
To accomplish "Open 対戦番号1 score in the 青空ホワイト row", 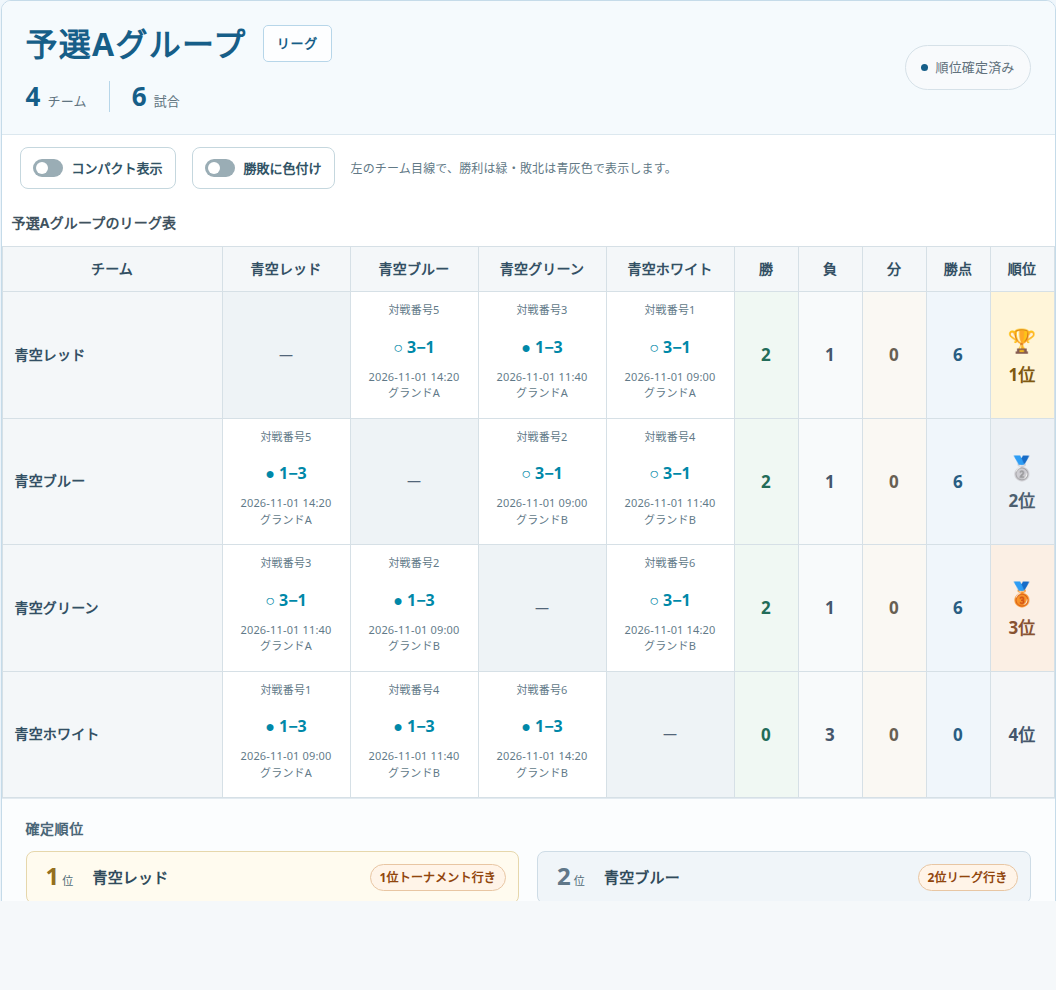I will pyautogui.click(x=286, y=727).
